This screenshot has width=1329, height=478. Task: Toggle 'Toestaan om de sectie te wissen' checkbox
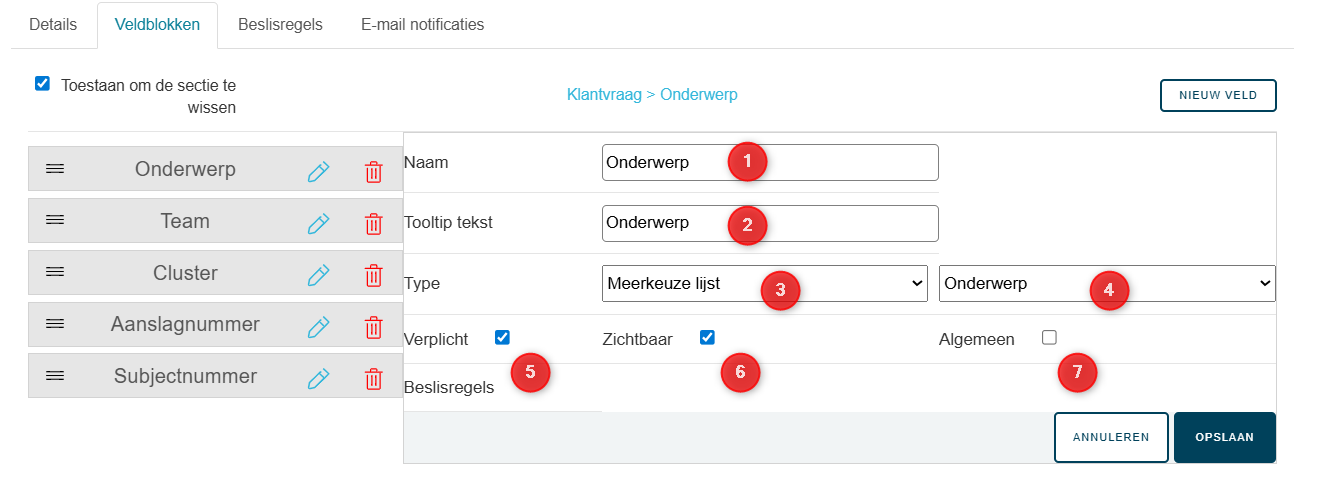(42, 84)
